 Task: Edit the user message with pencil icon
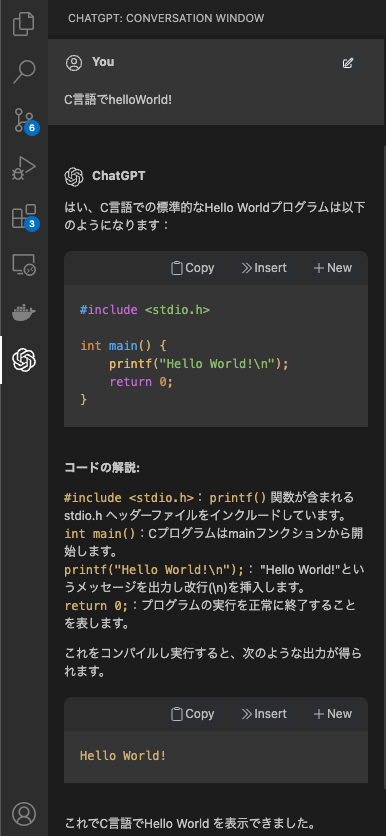348,63
